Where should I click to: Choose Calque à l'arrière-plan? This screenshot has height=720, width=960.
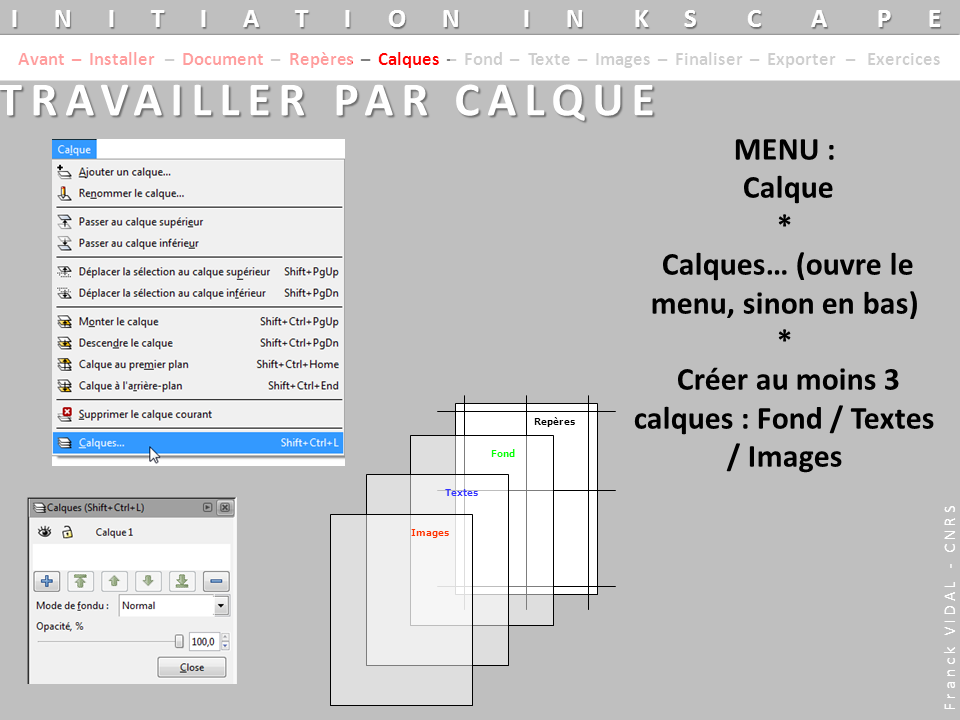[x=198, y=386]
